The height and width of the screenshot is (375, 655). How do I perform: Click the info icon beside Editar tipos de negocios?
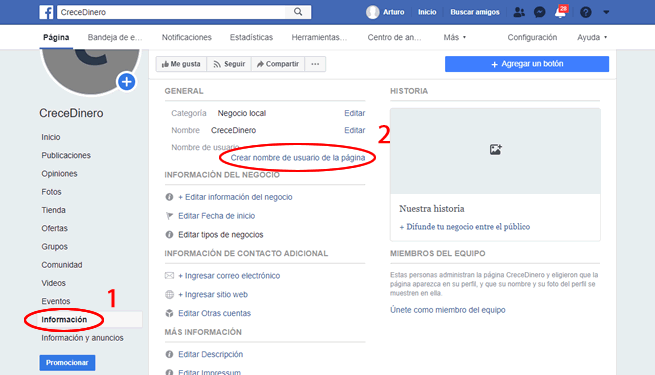pyautogui.click(x=169, y=235)
